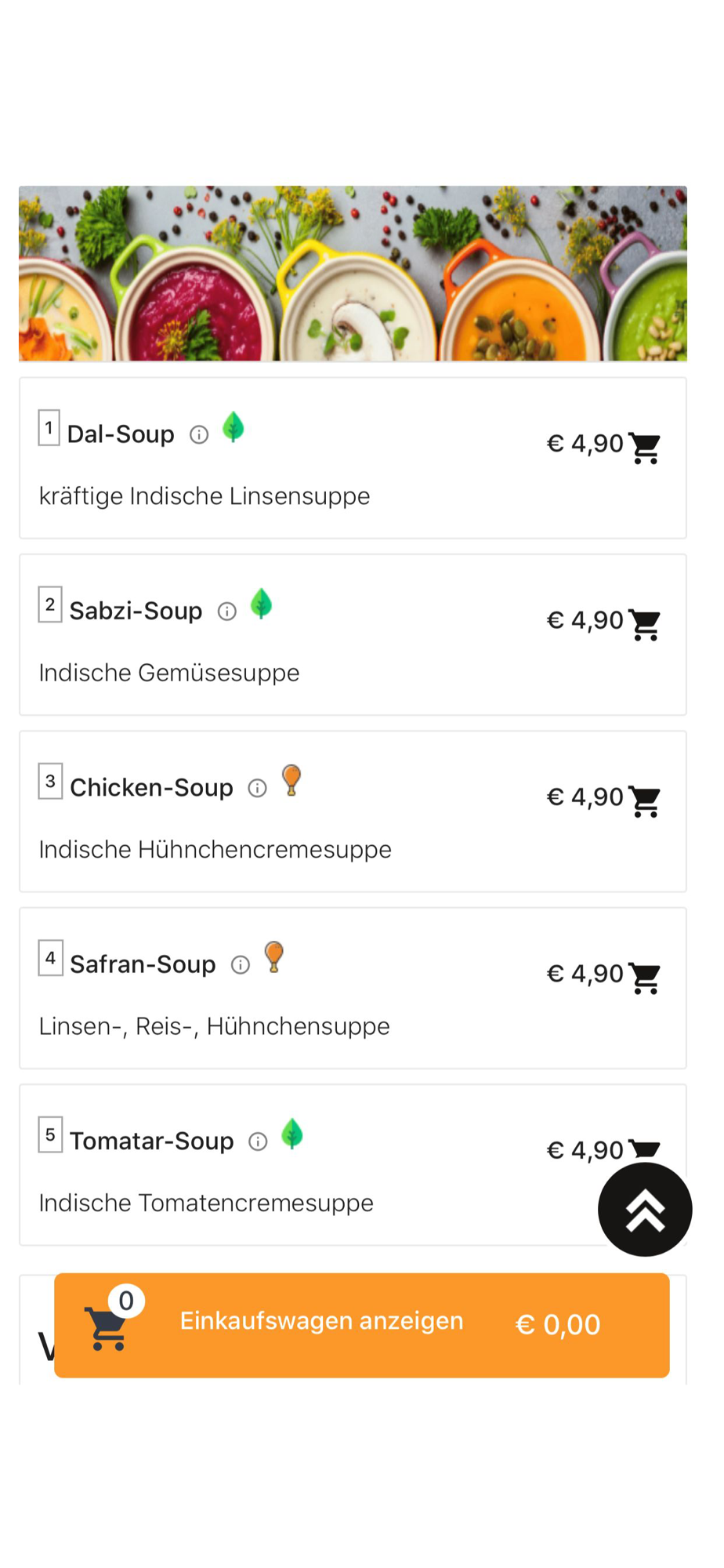Add Chicken-Soup to cart via cart icon

click(645, 800)
